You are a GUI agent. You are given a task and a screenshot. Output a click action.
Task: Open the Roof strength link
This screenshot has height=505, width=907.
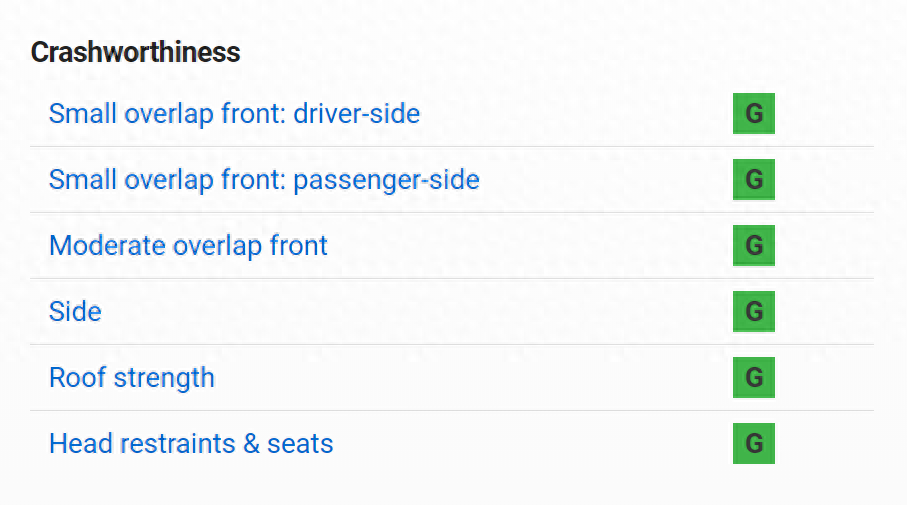(x=131, y=377)
